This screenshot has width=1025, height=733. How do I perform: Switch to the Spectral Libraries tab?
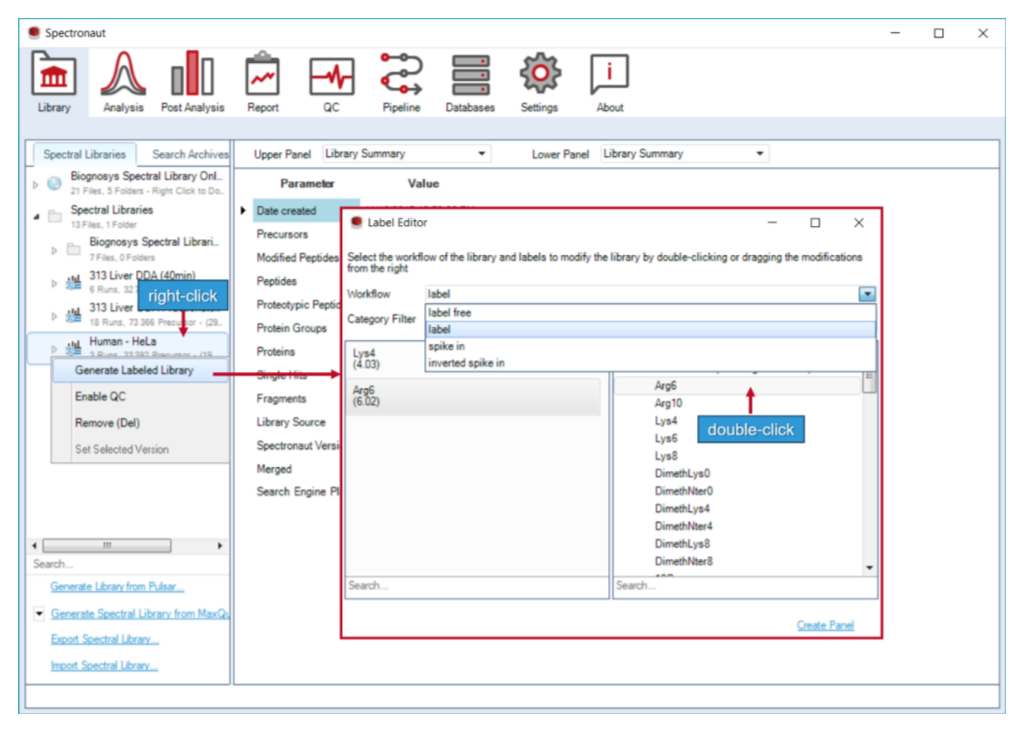pos(84,154)
